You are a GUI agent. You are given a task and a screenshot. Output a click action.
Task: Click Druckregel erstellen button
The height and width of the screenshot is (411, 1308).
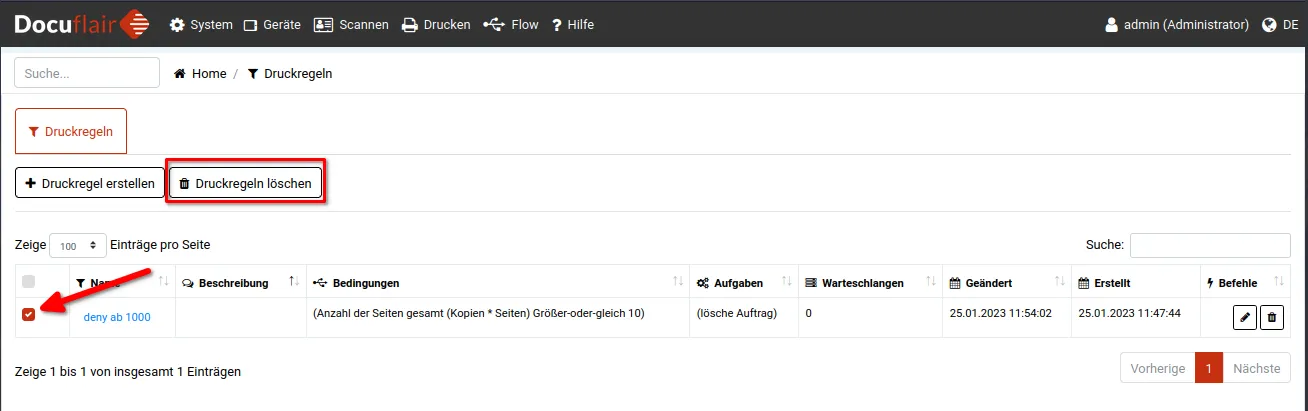click(x=90, y=184)
